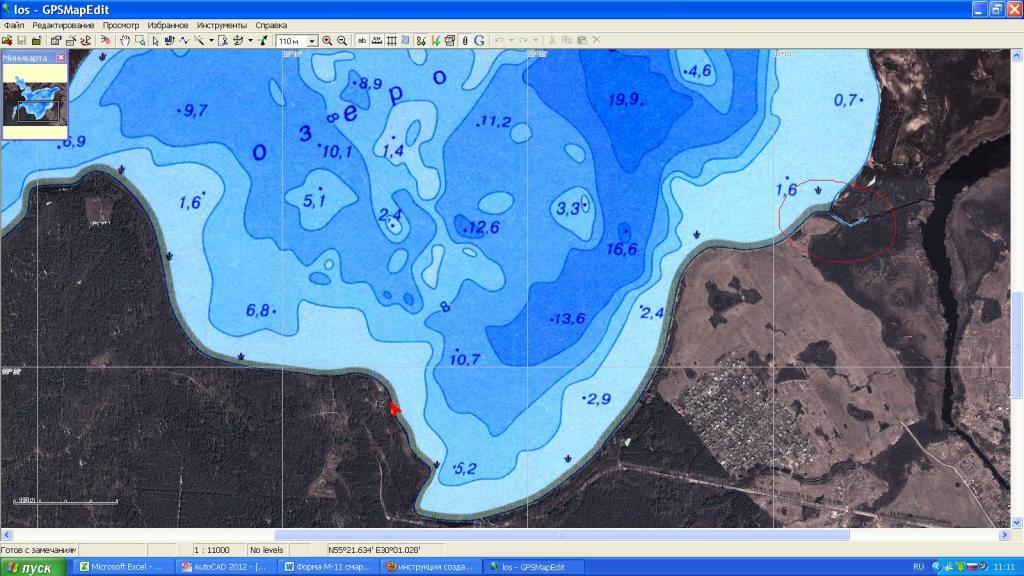
Task: Select the hand pan tool
Action: (x=125, y=41)
